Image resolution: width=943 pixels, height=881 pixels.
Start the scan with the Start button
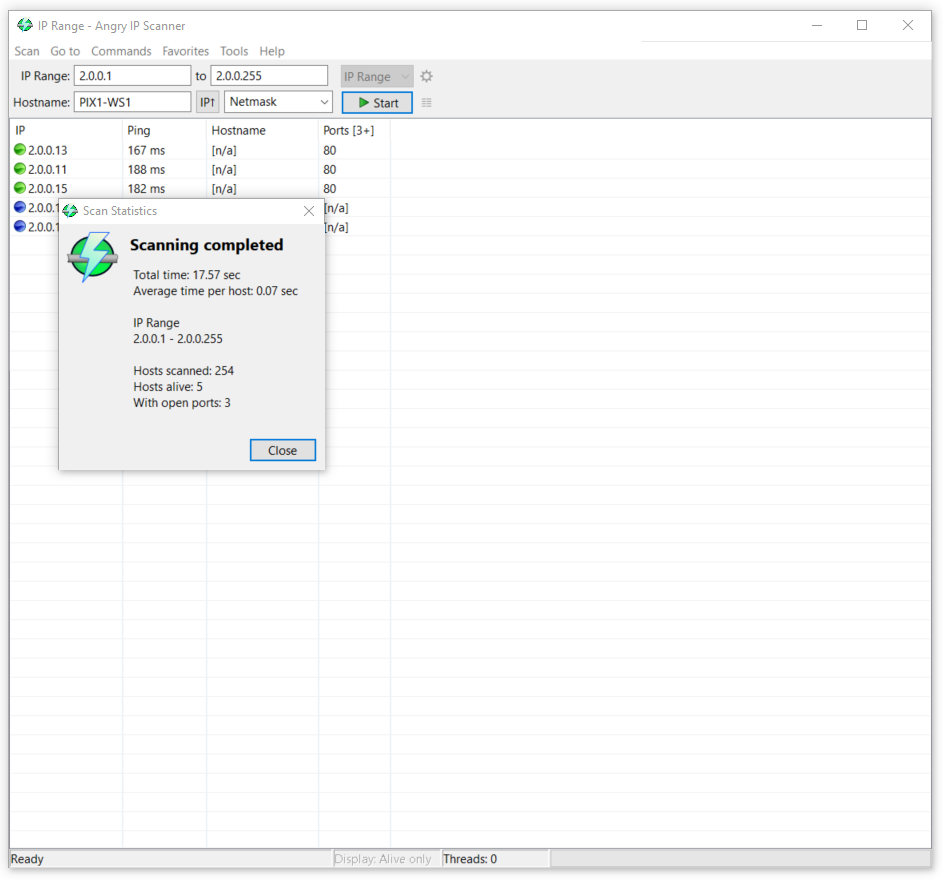coord(377,103)
